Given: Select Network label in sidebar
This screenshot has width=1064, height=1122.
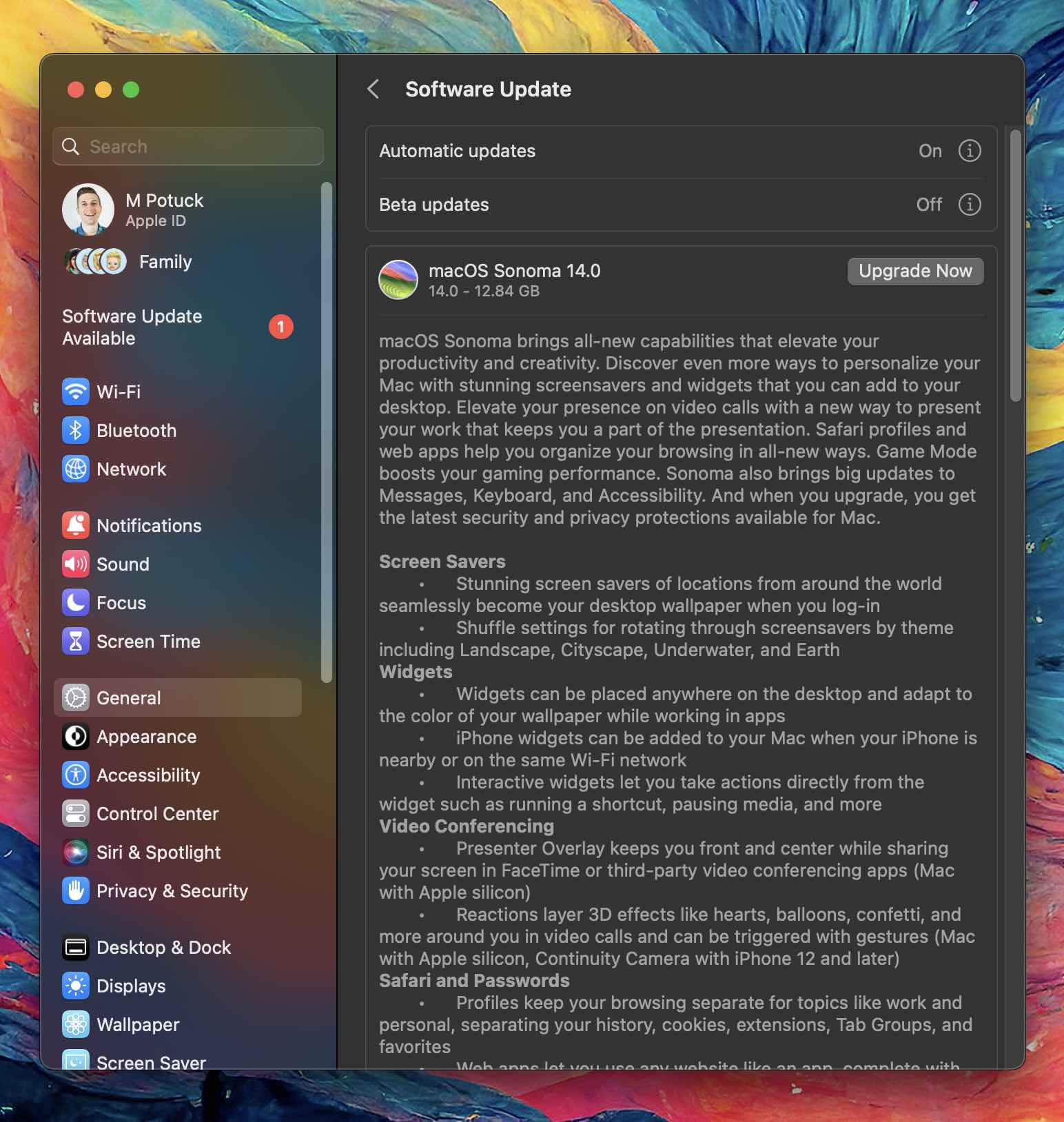Looking at the screenshot, I should click(x=132, y=469).
